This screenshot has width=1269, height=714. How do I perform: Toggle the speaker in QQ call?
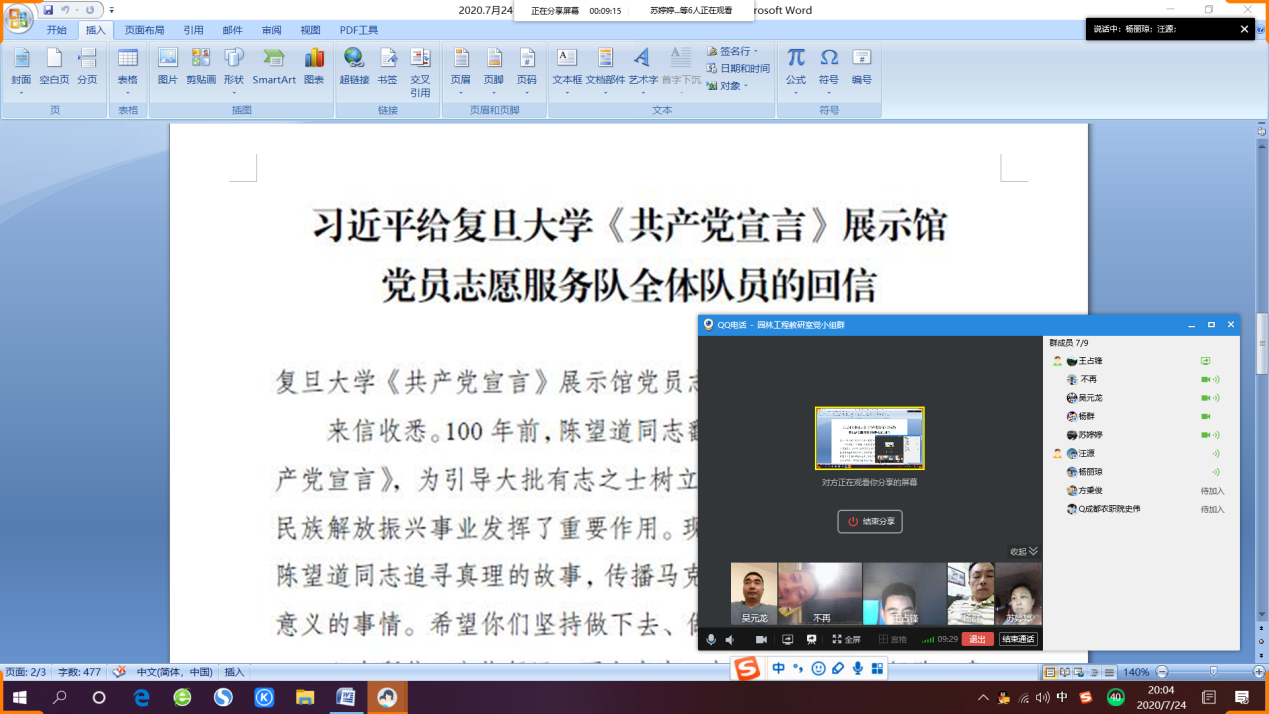(x=730, y=639)
